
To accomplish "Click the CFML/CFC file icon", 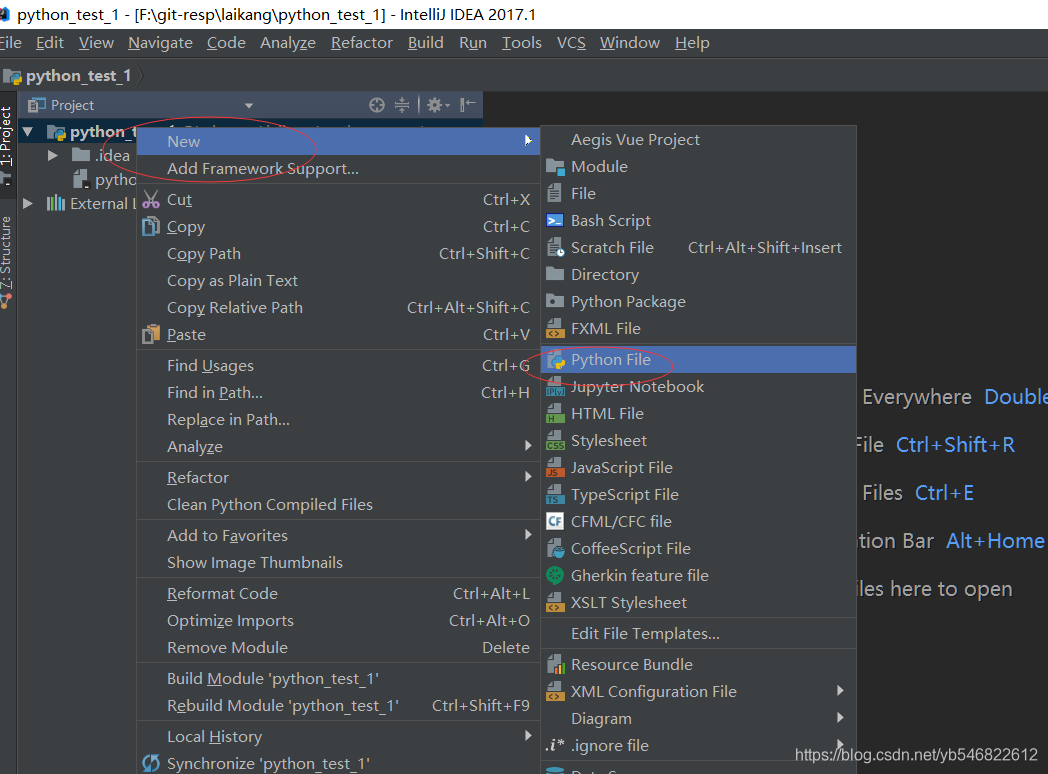I will click(x=555, y=521).
